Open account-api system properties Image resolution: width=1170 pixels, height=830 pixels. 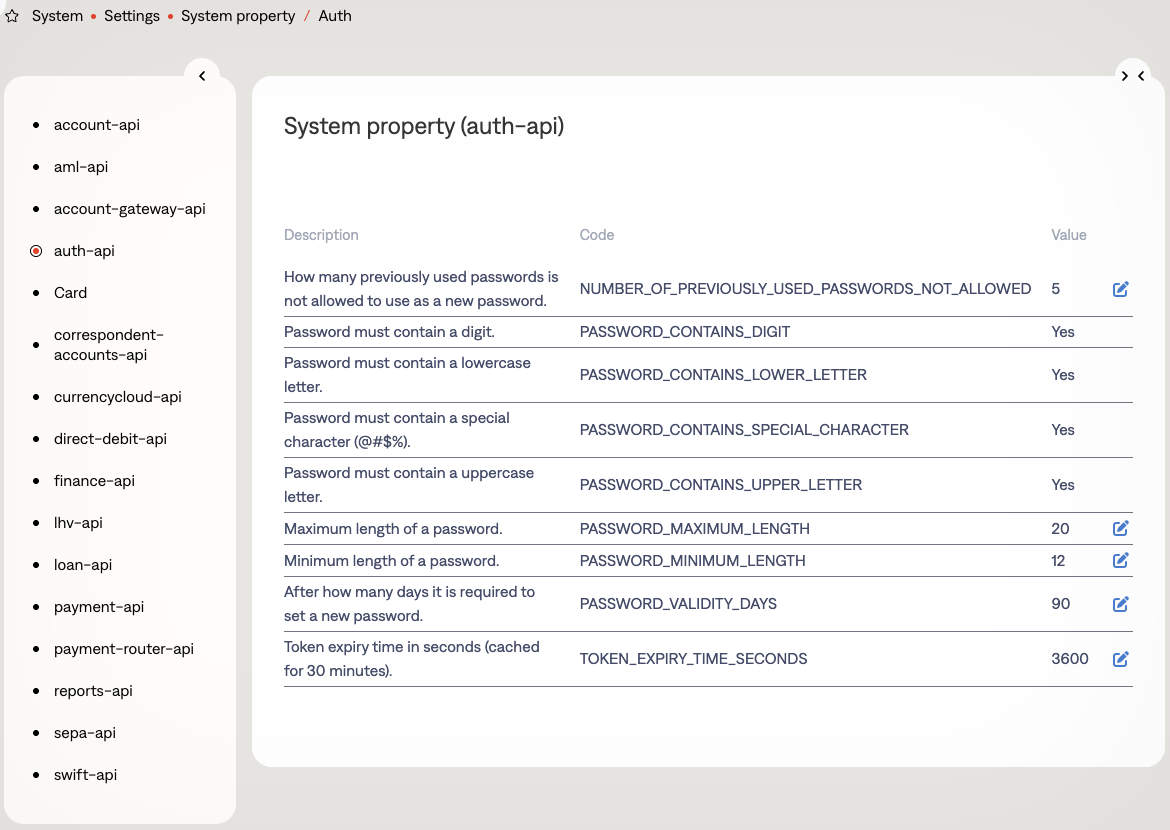tap(96, 125)
